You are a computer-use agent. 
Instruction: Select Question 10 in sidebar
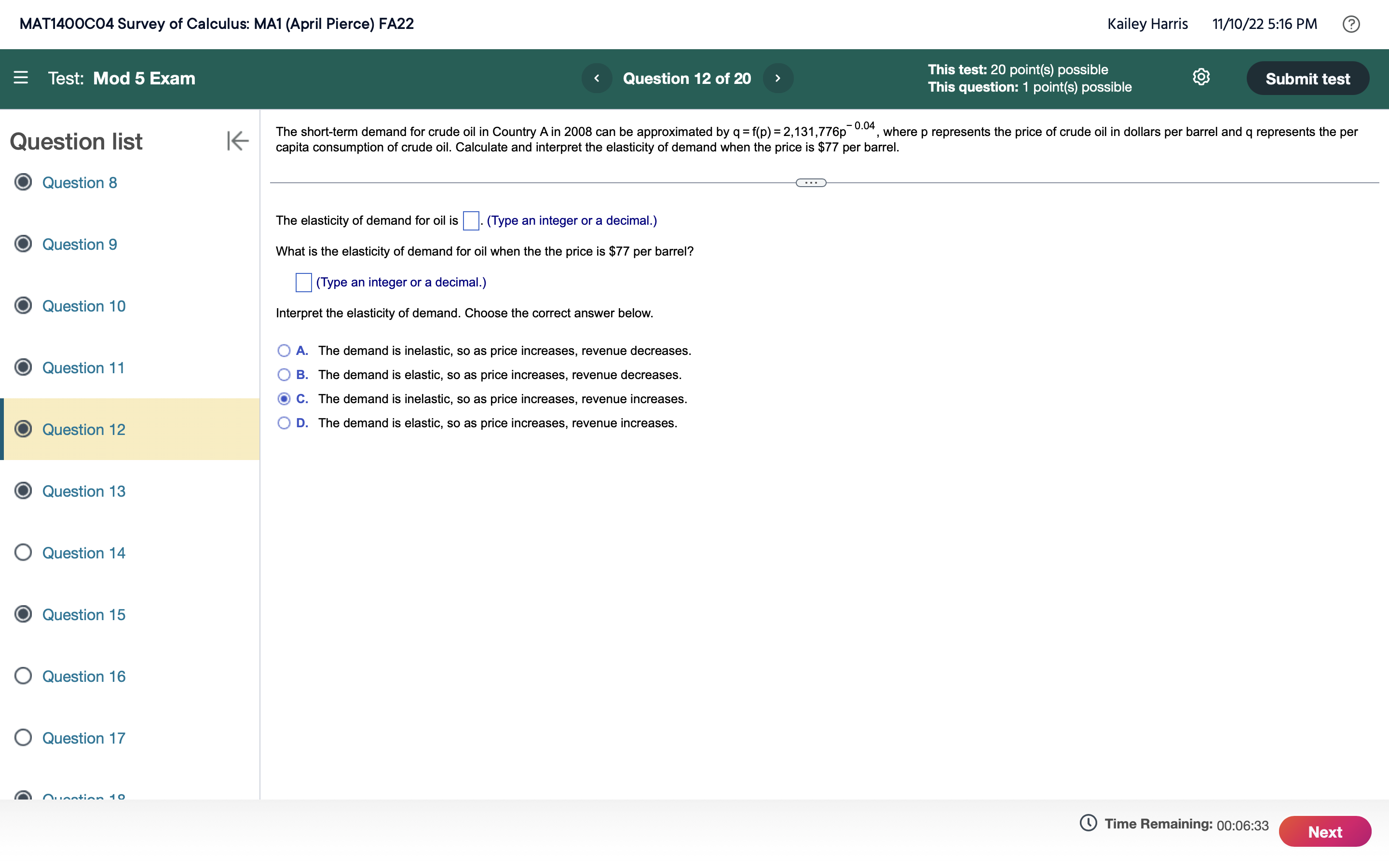coord(84,305)
